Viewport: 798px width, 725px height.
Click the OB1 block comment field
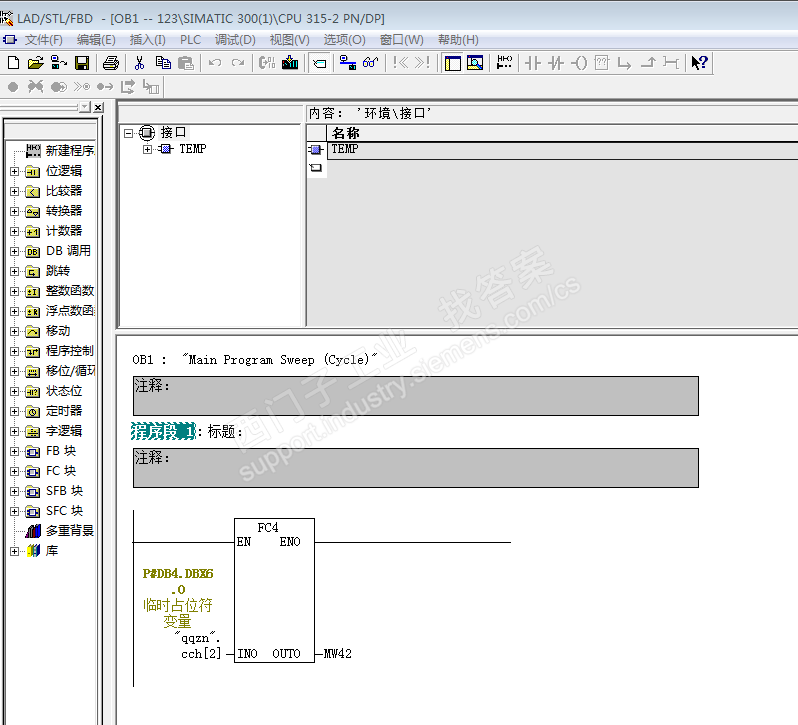point(415,396)
